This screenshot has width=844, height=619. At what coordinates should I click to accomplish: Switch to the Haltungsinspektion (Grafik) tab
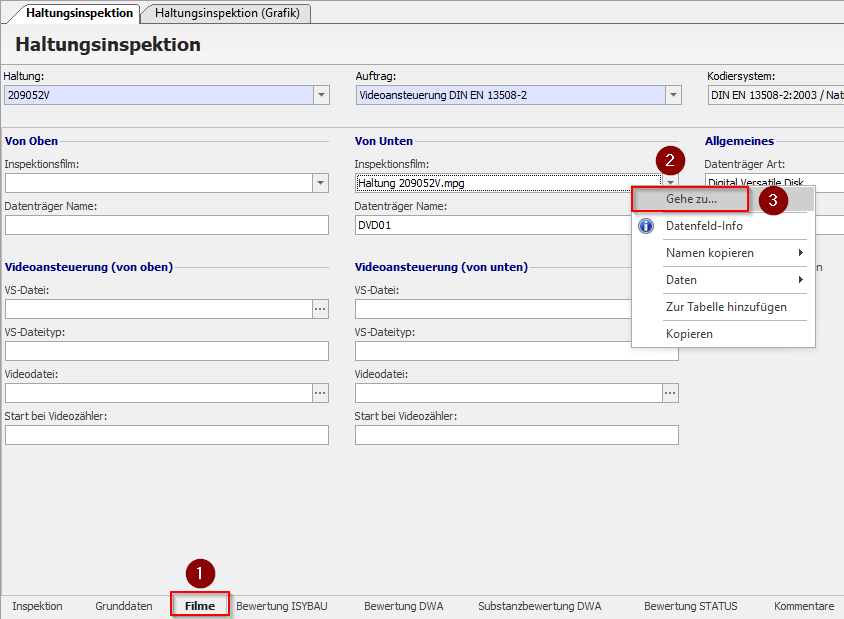tap(227, 13)
